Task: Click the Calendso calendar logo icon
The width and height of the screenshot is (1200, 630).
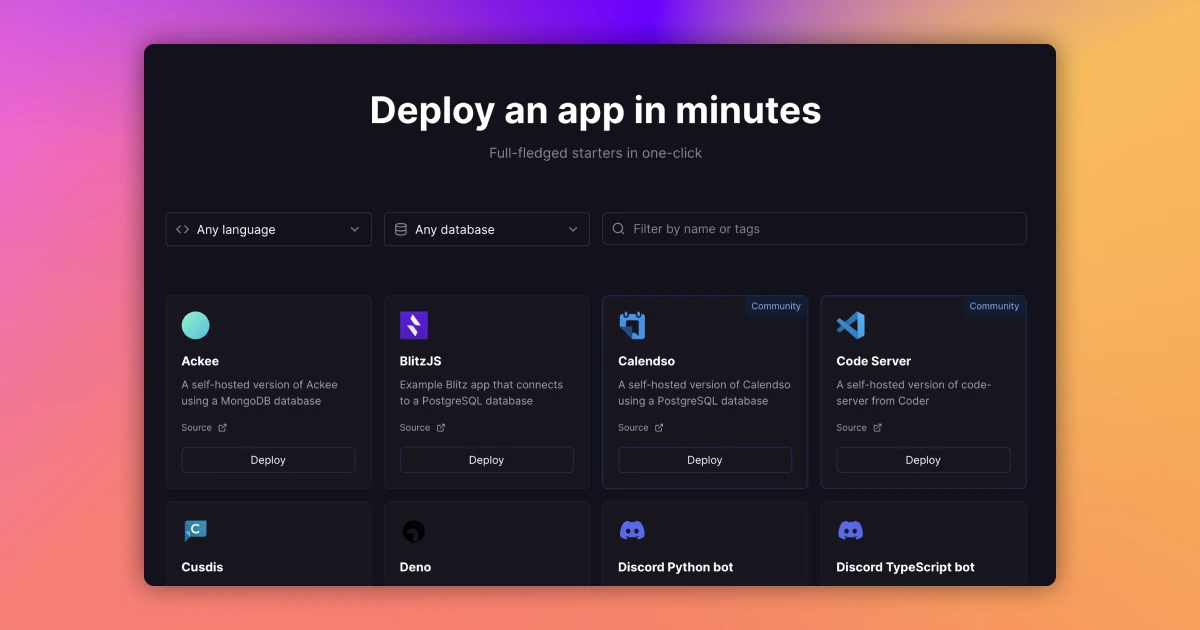Action: (632, 325)
